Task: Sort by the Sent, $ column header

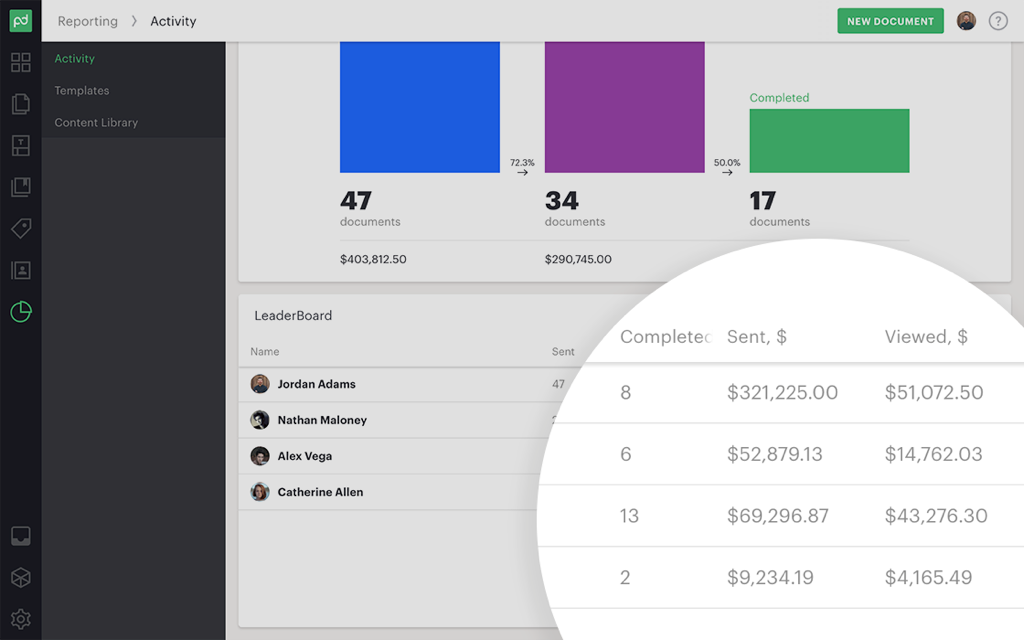Action: [757, 337]
